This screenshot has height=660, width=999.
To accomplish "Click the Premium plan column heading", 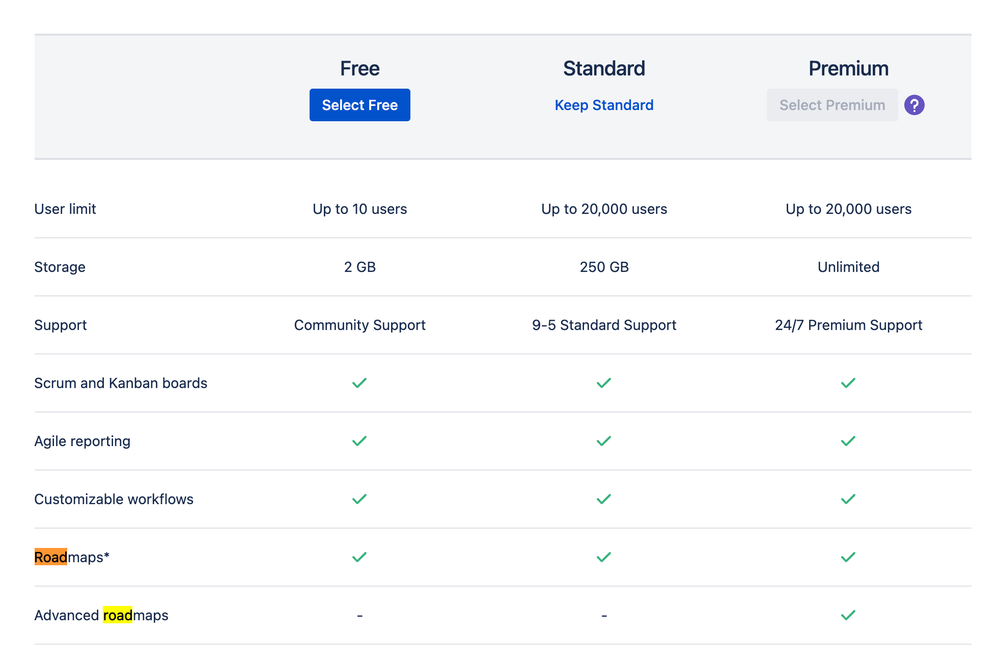I will tap(848, 69).
